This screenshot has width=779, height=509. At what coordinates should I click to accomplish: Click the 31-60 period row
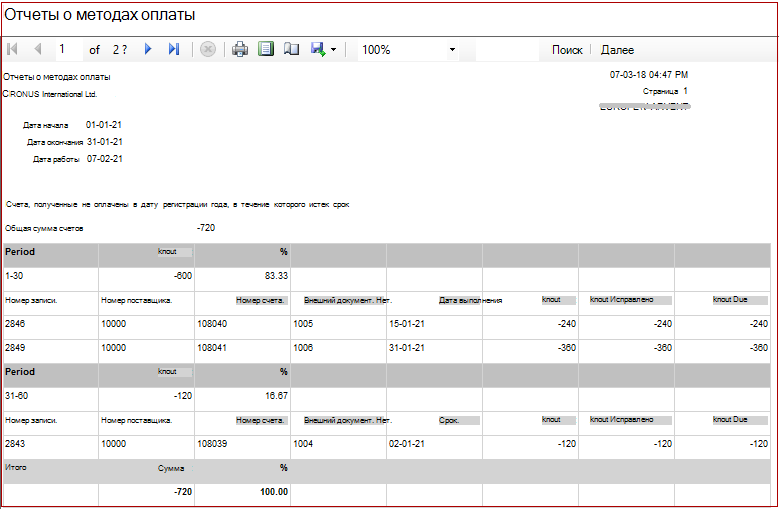pyautogui.click(x=387, y=396)
